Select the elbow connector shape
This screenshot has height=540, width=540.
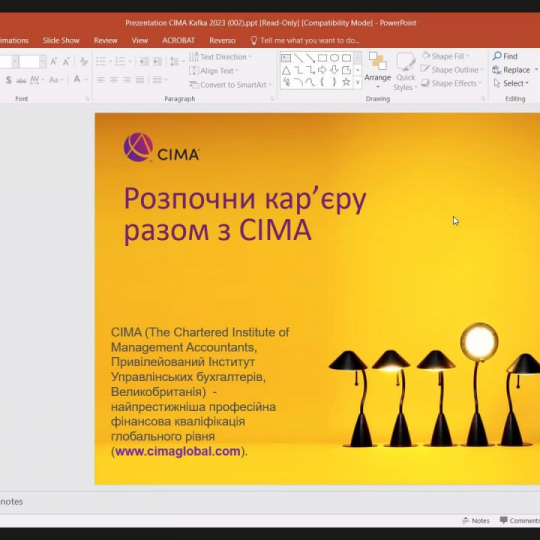tap(298, 71)
